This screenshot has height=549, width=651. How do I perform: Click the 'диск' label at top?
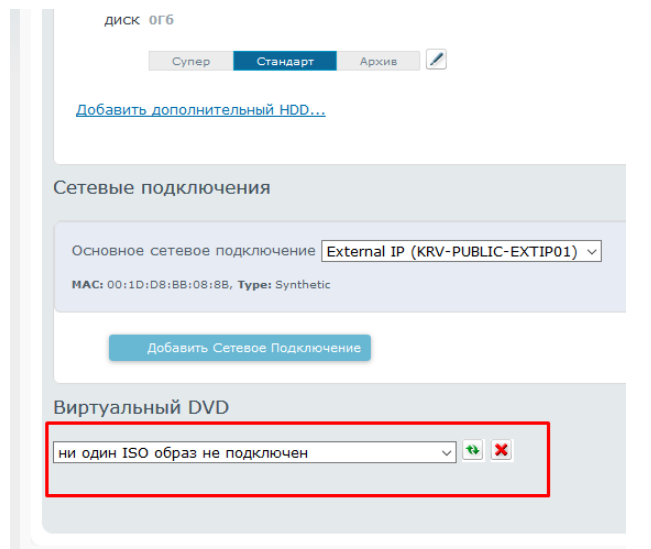122,20
